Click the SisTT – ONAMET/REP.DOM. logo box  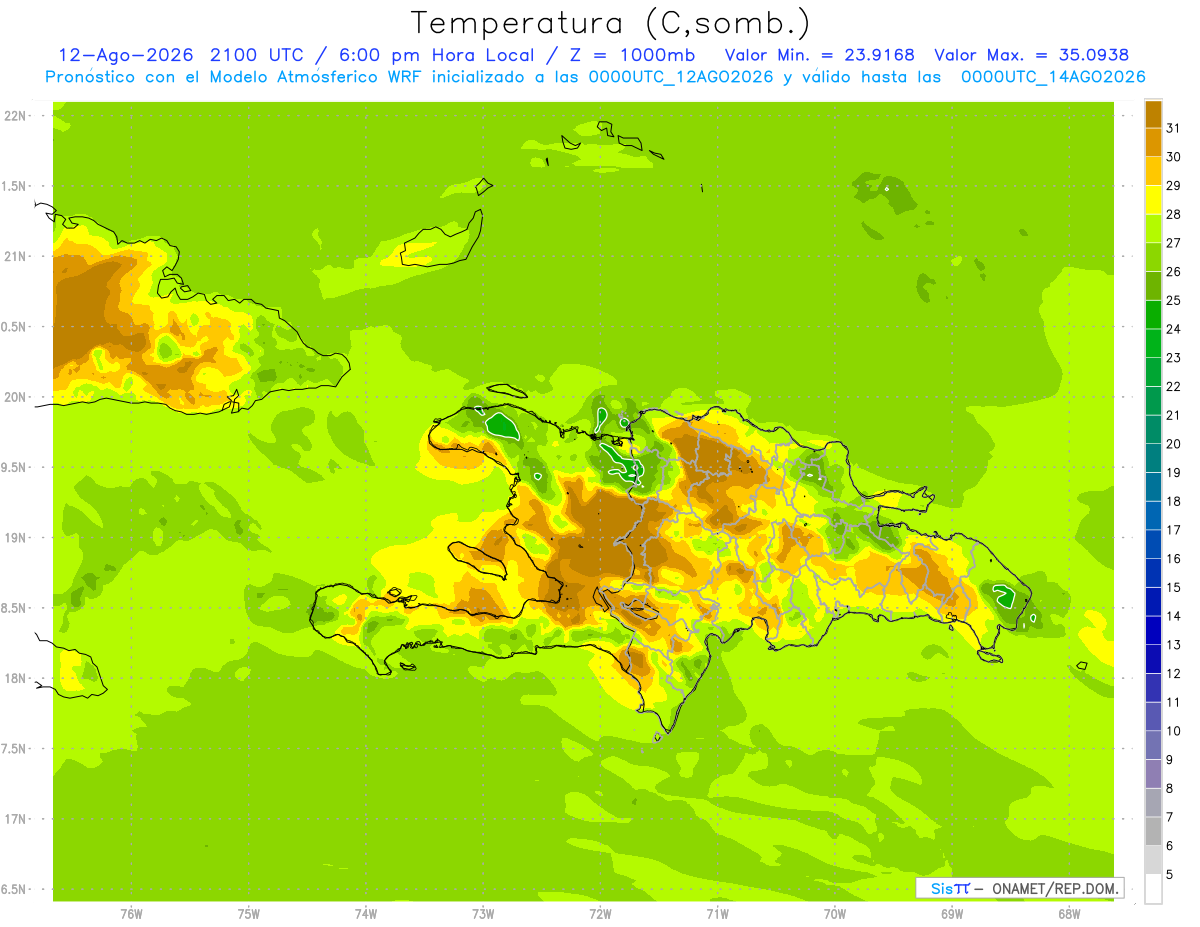pyautogui.click(x=1019, y=888)
